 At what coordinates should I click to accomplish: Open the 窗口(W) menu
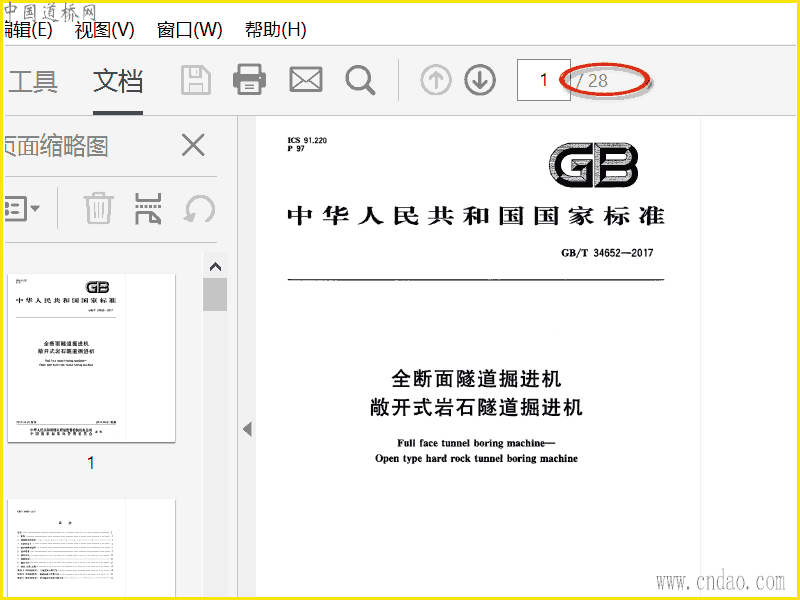pos(189,30)
